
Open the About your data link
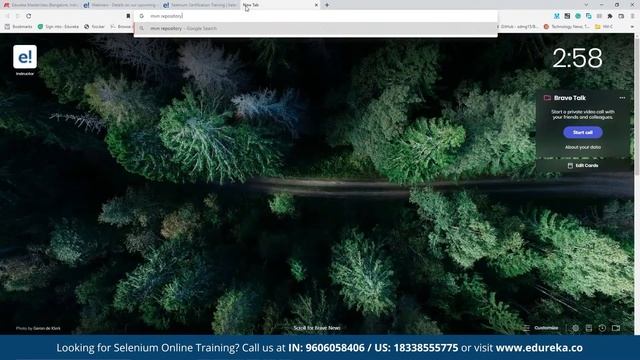coord(583,147)
